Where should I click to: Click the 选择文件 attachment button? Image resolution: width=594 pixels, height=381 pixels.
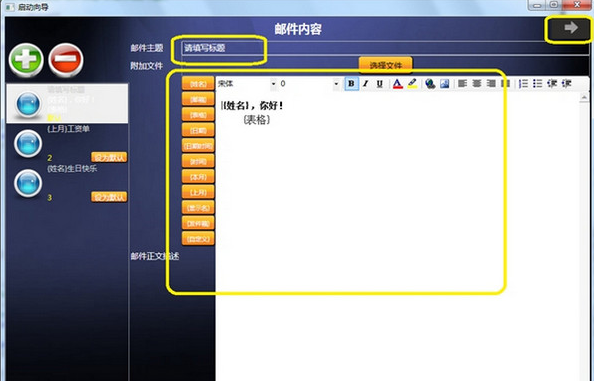[x=386, y=65]
